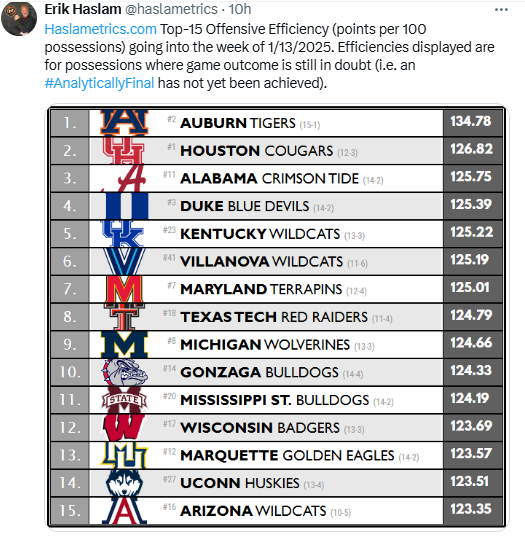Open the tweet's three-dot more options menu
Image resolution: width=525 pixels, height=540 pixels.
[x=501, y=10]
